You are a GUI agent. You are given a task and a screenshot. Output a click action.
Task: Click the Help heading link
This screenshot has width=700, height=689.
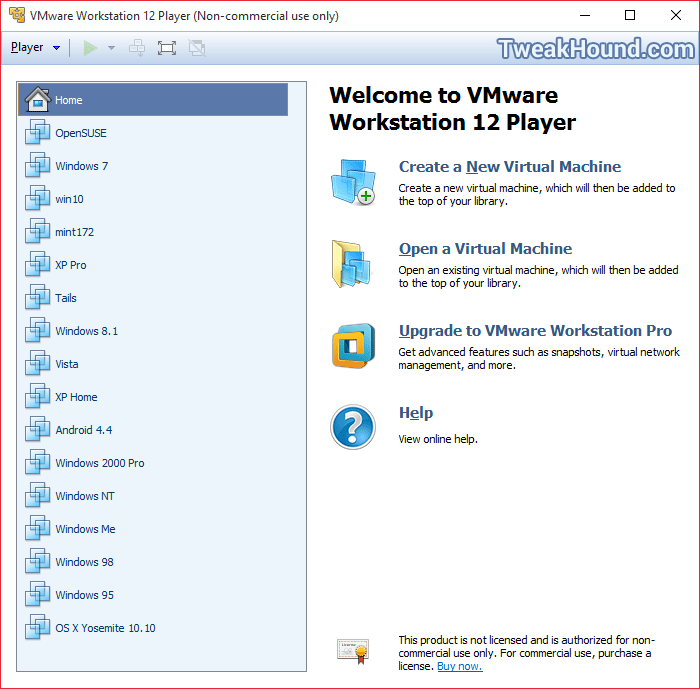(416, 413)
